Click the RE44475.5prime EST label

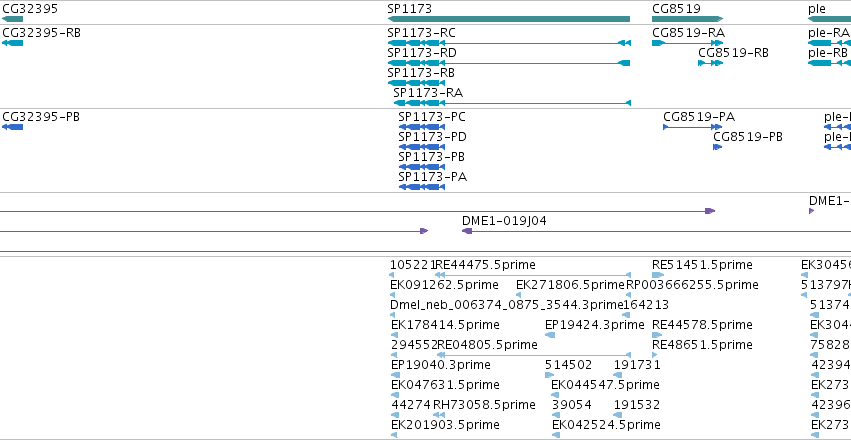tap(486, 265)
